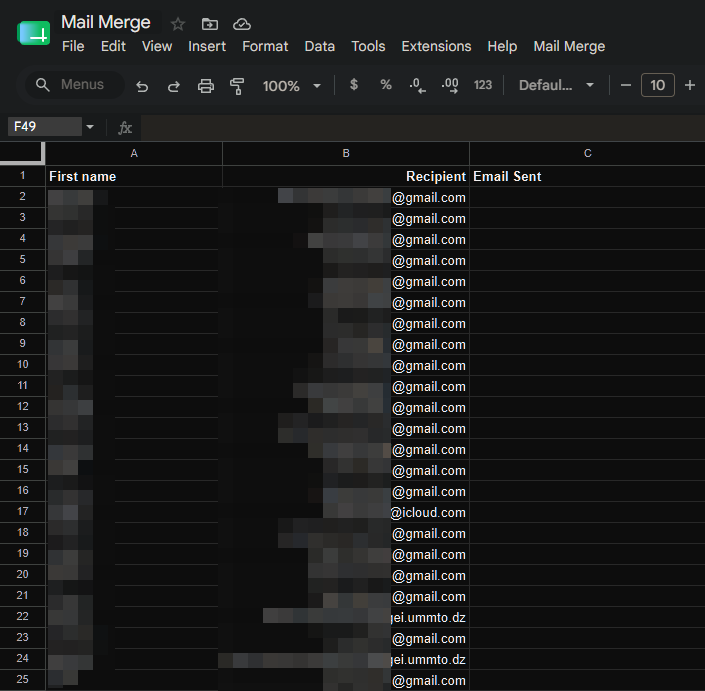Open the Tools menu

pos(368,46)
